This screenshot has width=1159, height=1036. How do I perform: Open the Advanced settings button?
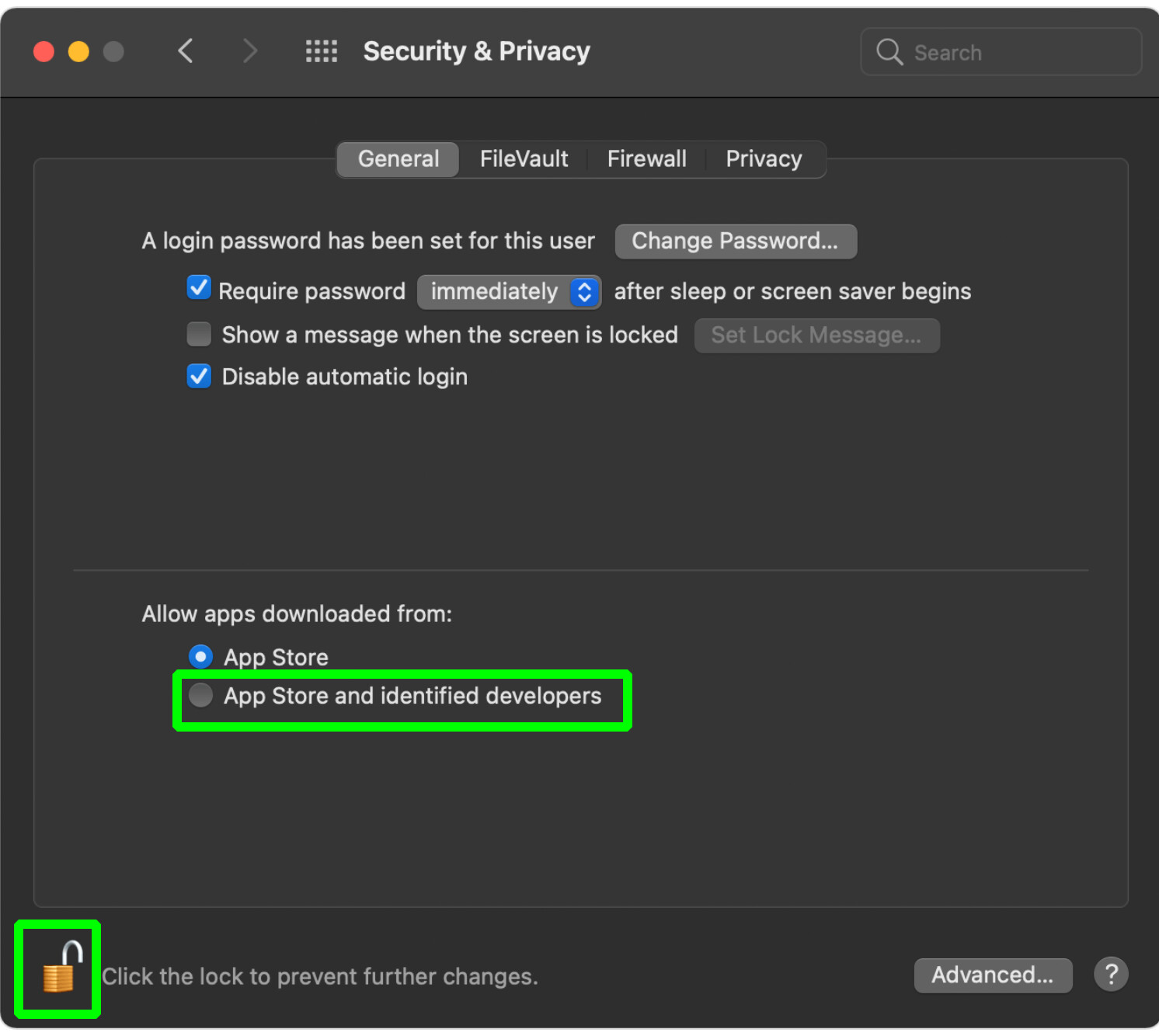992,975
